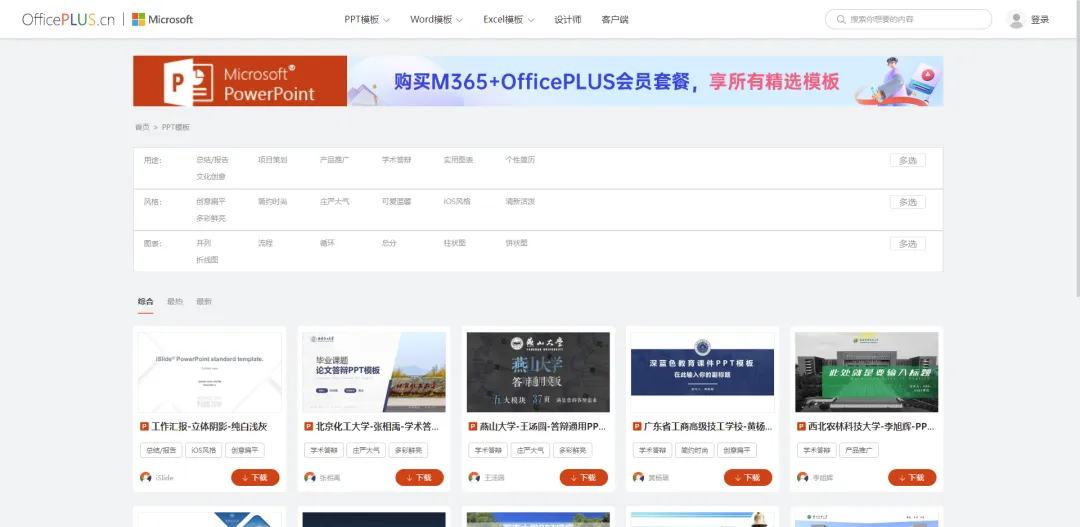
Task: Click the author avatar next to 王汤圆
Action: (x=474, y=477)
